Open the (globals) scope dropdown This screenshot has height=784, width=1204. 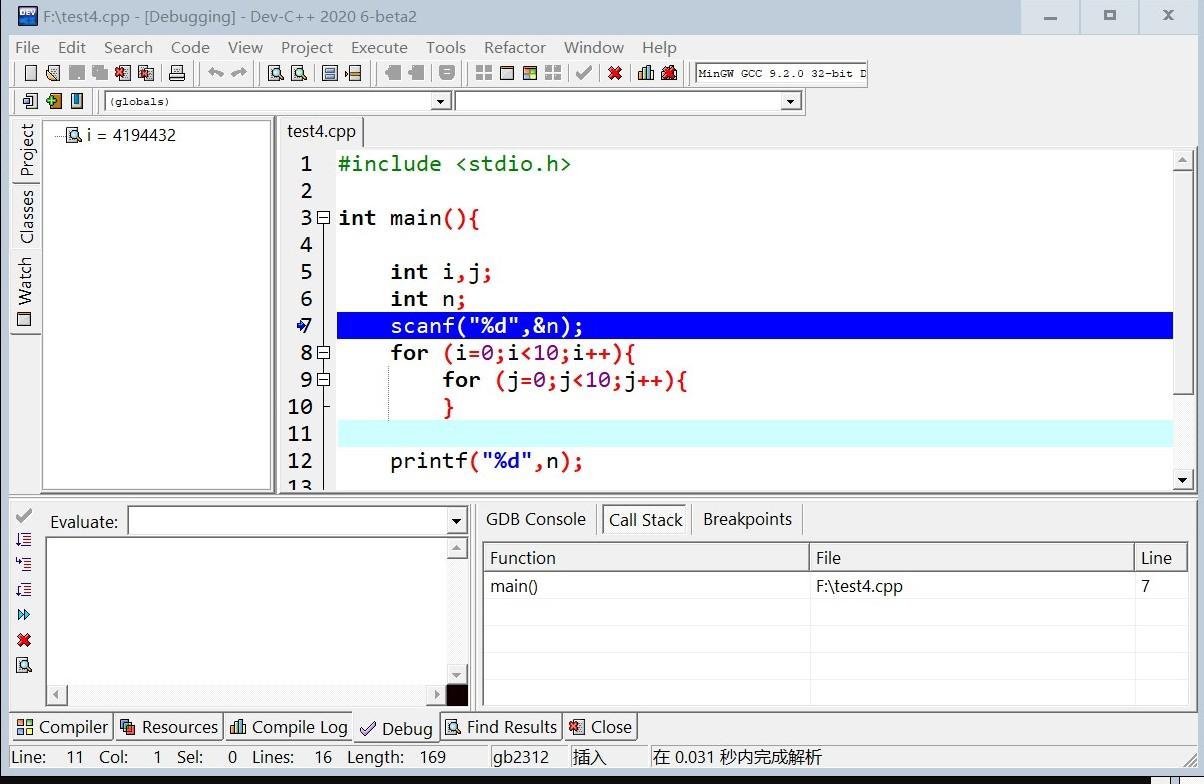[440, 101]
